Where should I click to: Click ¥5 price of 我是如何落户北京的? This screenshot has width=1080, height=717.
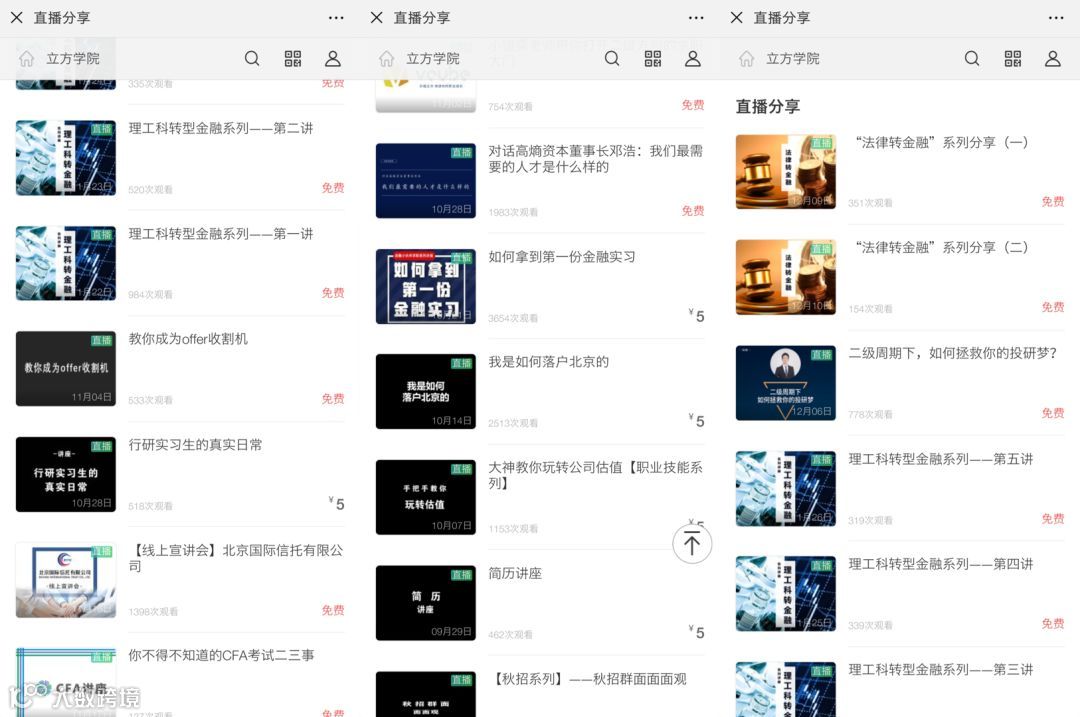(696, 419)
